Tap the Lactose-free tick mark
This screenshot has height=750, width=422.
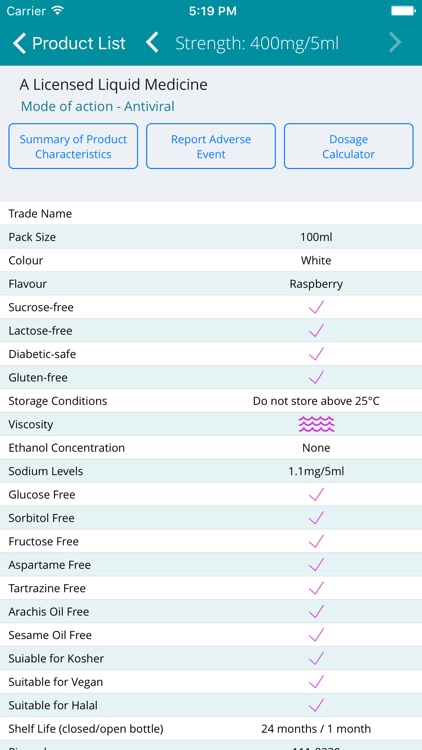[x=316, y=331]
